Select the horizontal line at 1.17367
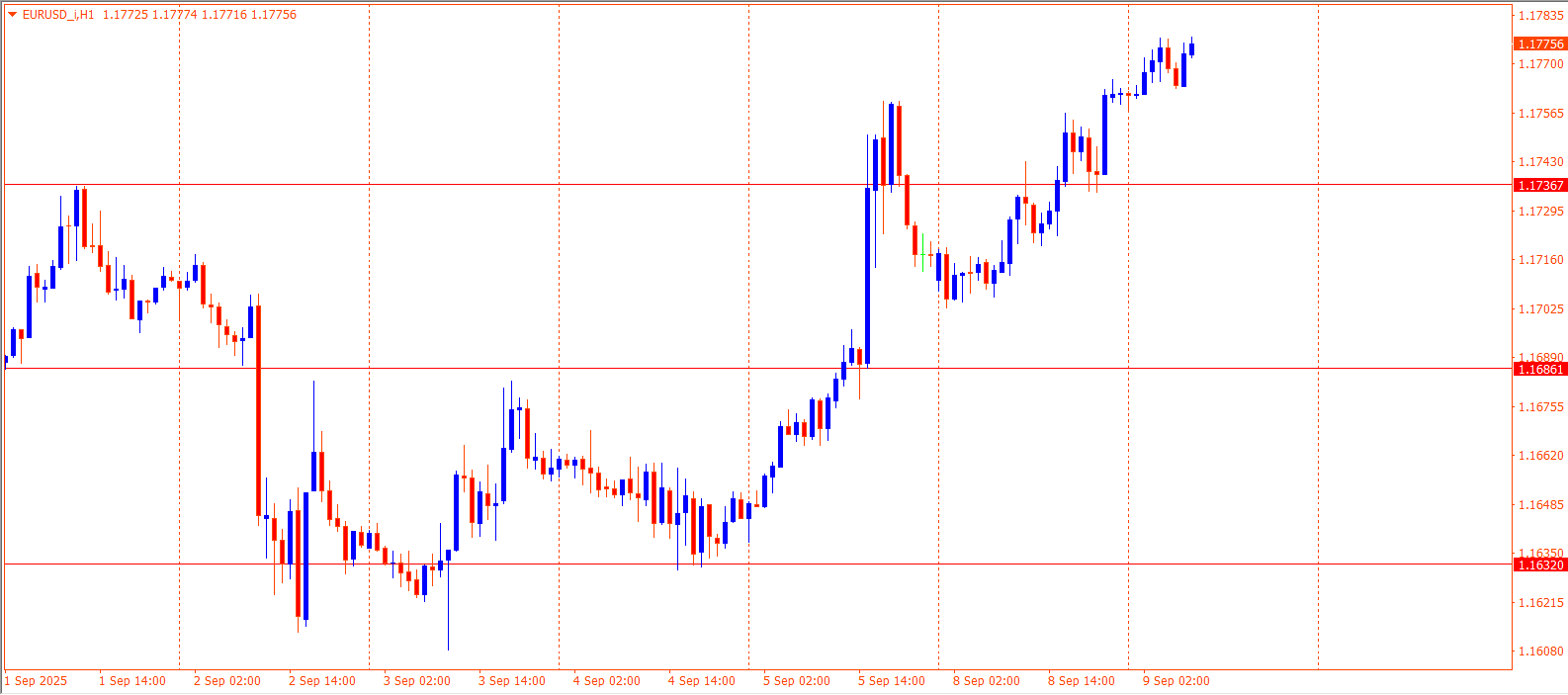The image size is (1568, 695). tap(692, 185)
